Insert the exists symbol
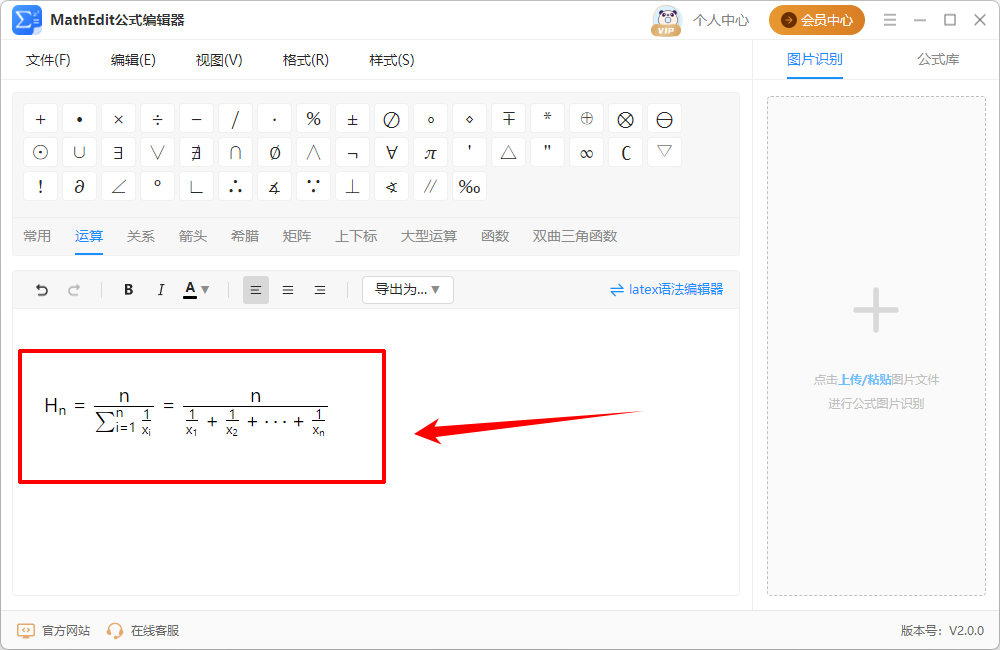This screenshot has height=650, width=1000. [x=119, y=153]
